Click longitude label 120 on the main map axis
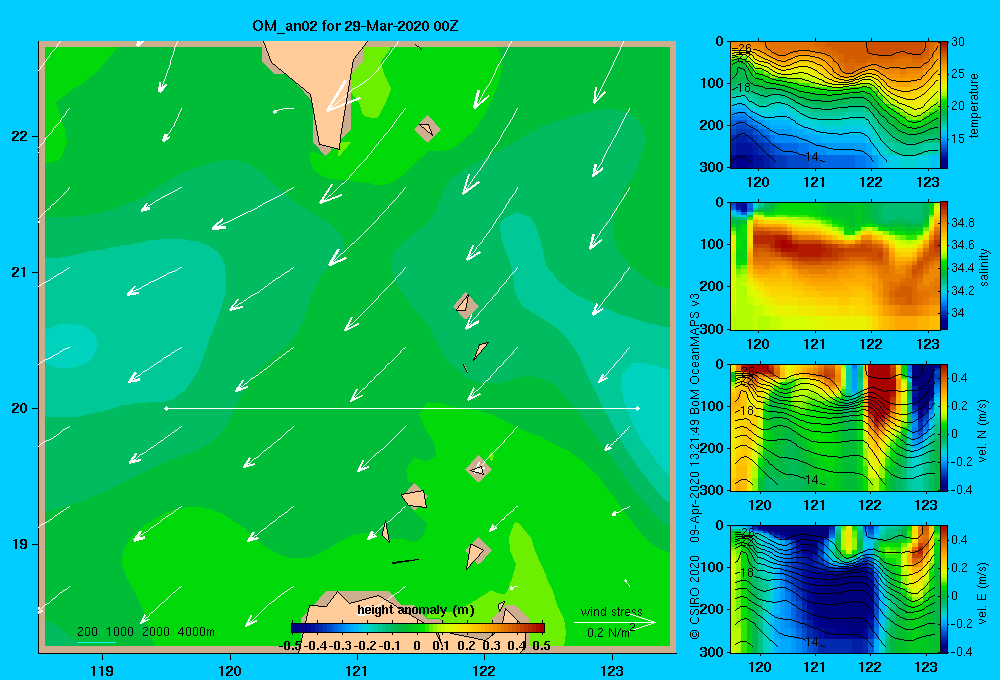The width and height of the screenshot is (1000, 680). pyautogui.click(x=230, y=670)
